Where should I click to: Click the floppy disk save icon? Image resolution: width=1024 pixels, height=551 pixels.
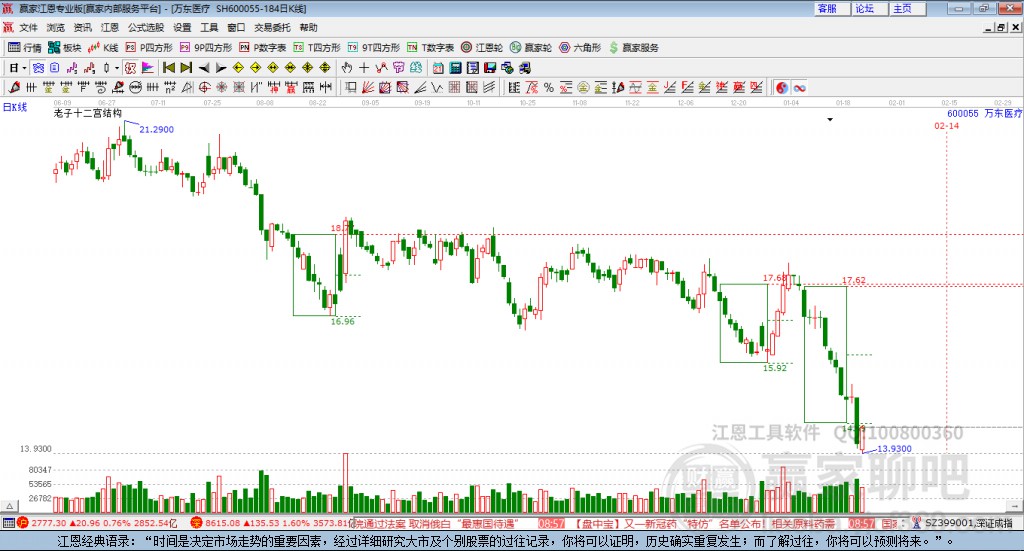(x=490, y=68)
